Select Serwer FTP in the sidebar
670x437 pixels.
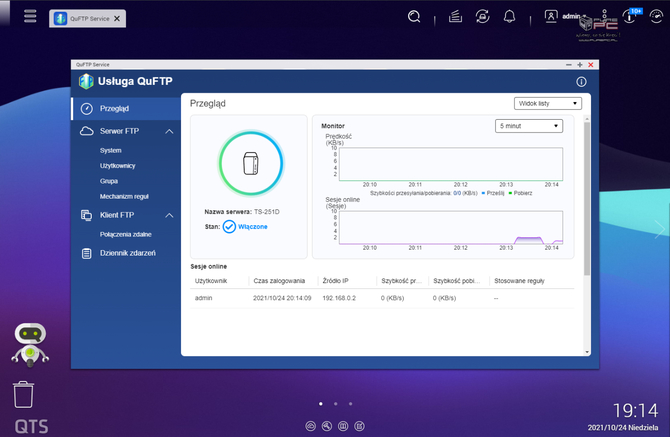click(x=119, y=131)
